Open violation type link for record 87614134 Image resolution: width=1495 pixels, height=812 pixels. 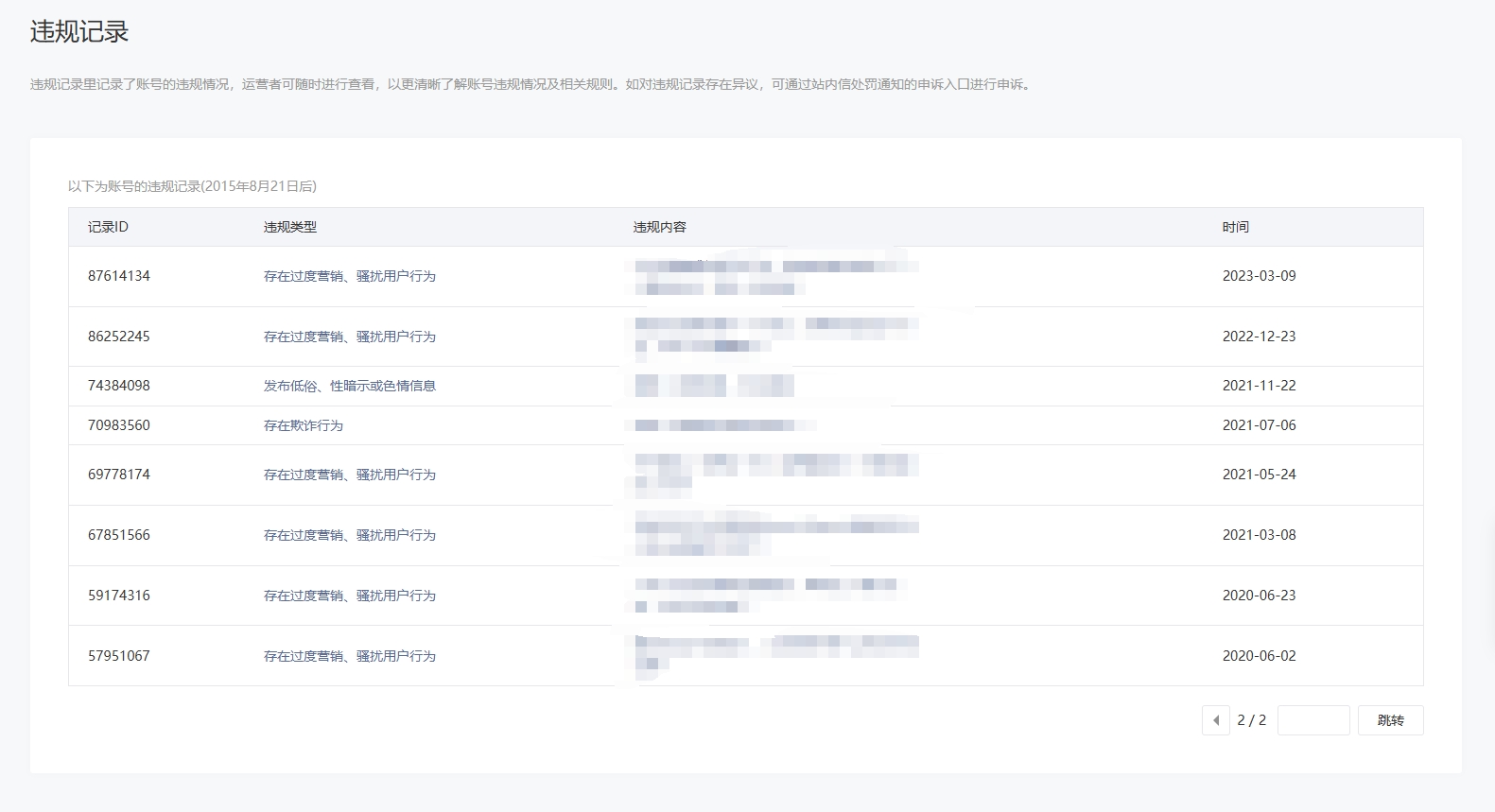pyautogui.click(x=349, y=276)
